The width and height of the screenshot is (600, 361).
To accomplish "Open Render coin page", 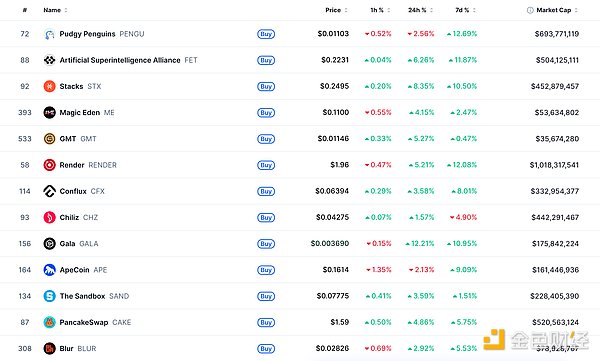I will [x=72, y=165].
